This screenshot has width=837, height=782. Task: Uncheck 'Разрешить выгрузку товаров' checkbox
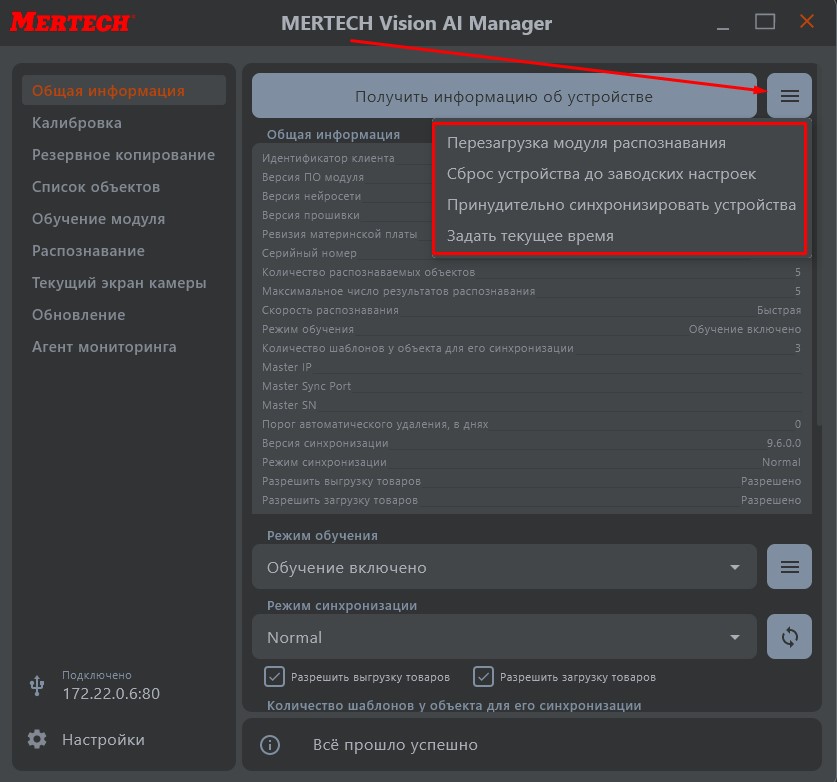click(x=275, y=677)
